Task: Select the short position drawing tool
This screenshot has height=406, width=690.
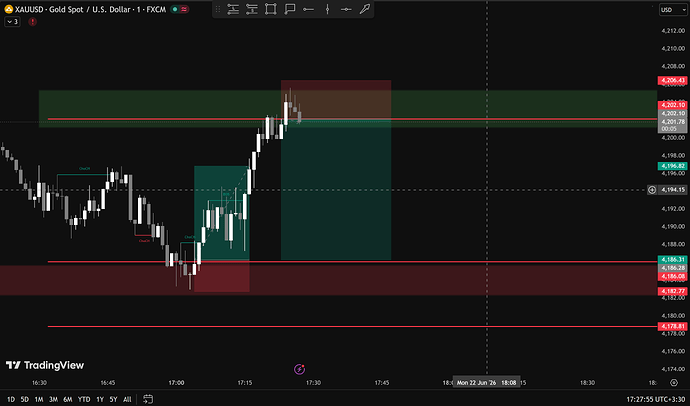Action: coord(252,9)
